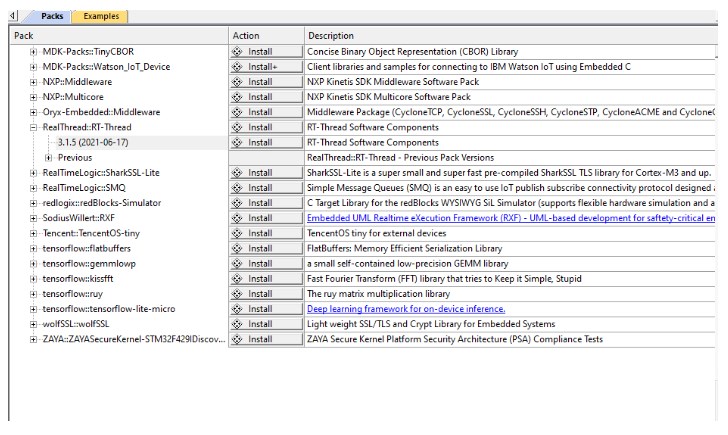Install the redBlocks-Simulator pack
Viewport: 728px width, 435px height.
pos(266,203)
